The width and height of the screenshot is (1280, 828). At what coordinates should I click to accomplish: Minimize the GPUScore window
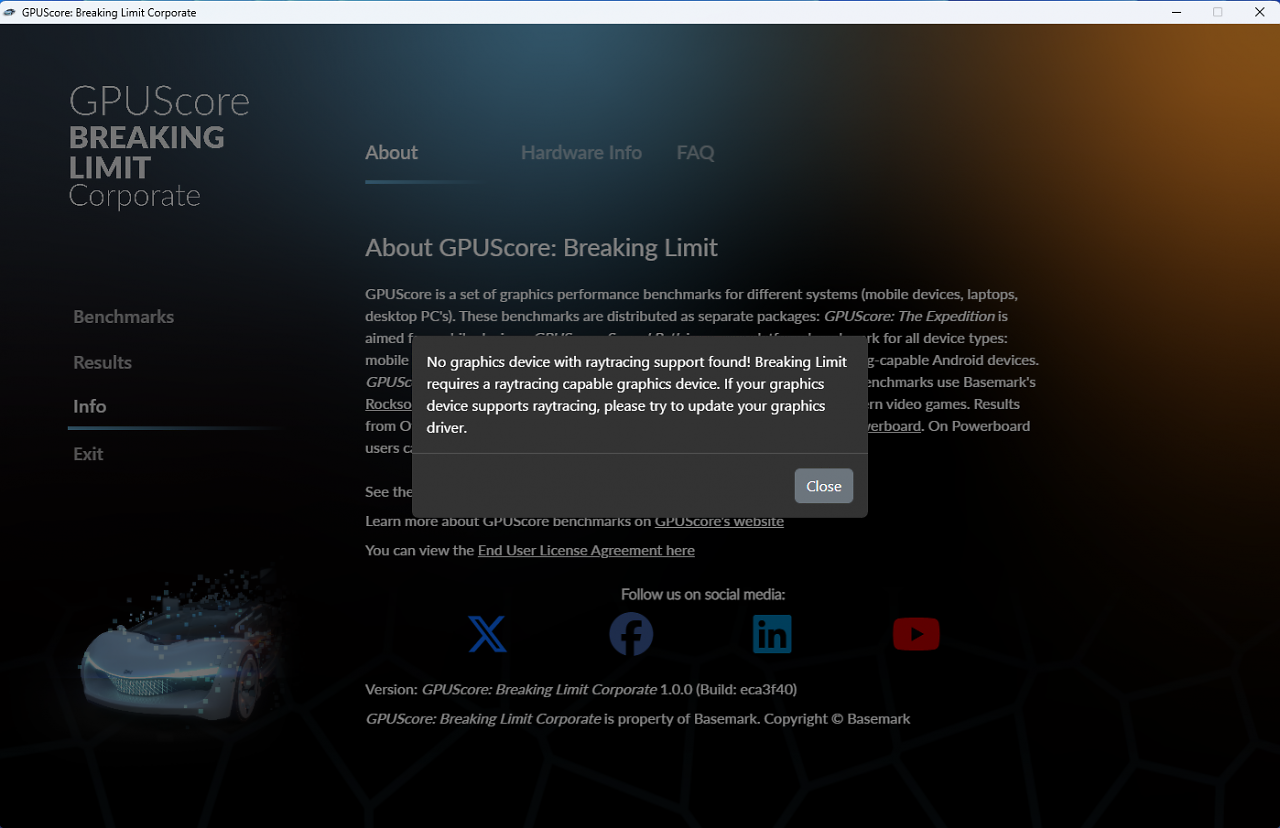click(1176, 12)
